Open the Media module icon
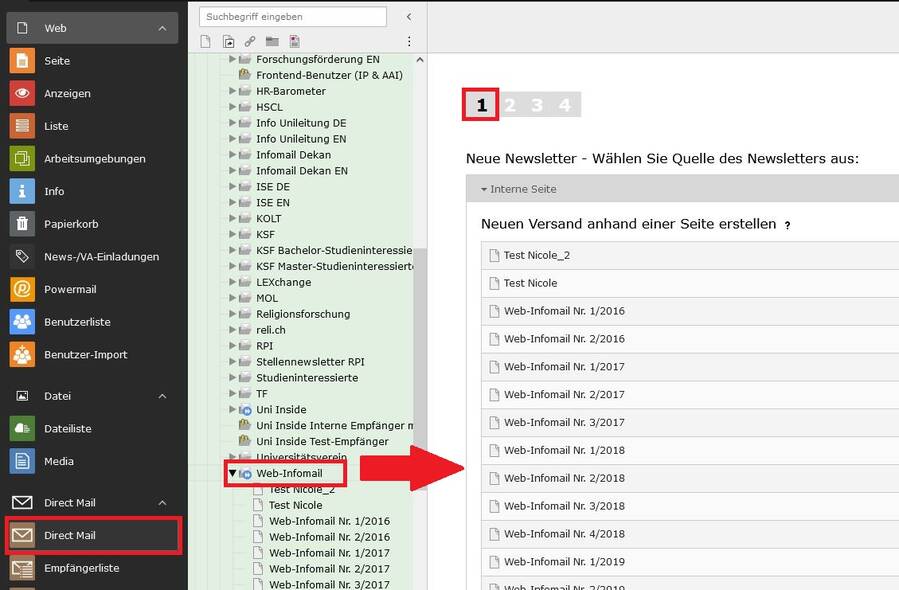This screenshot has width=899, height=590. (x=22, y=461)
